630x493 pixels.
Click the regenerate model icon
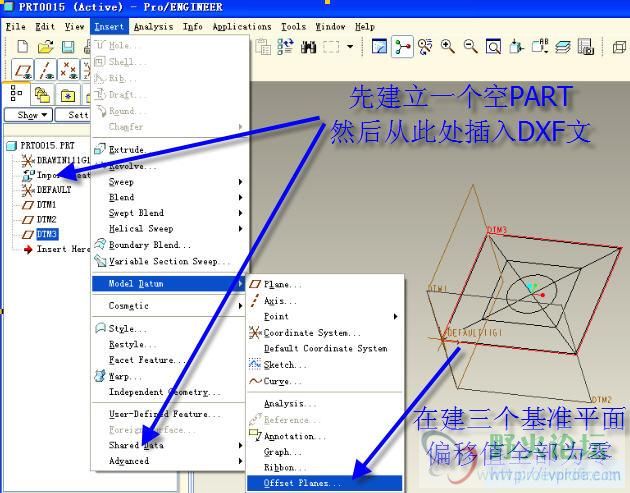pyautogui.click(x=285, y=47)
